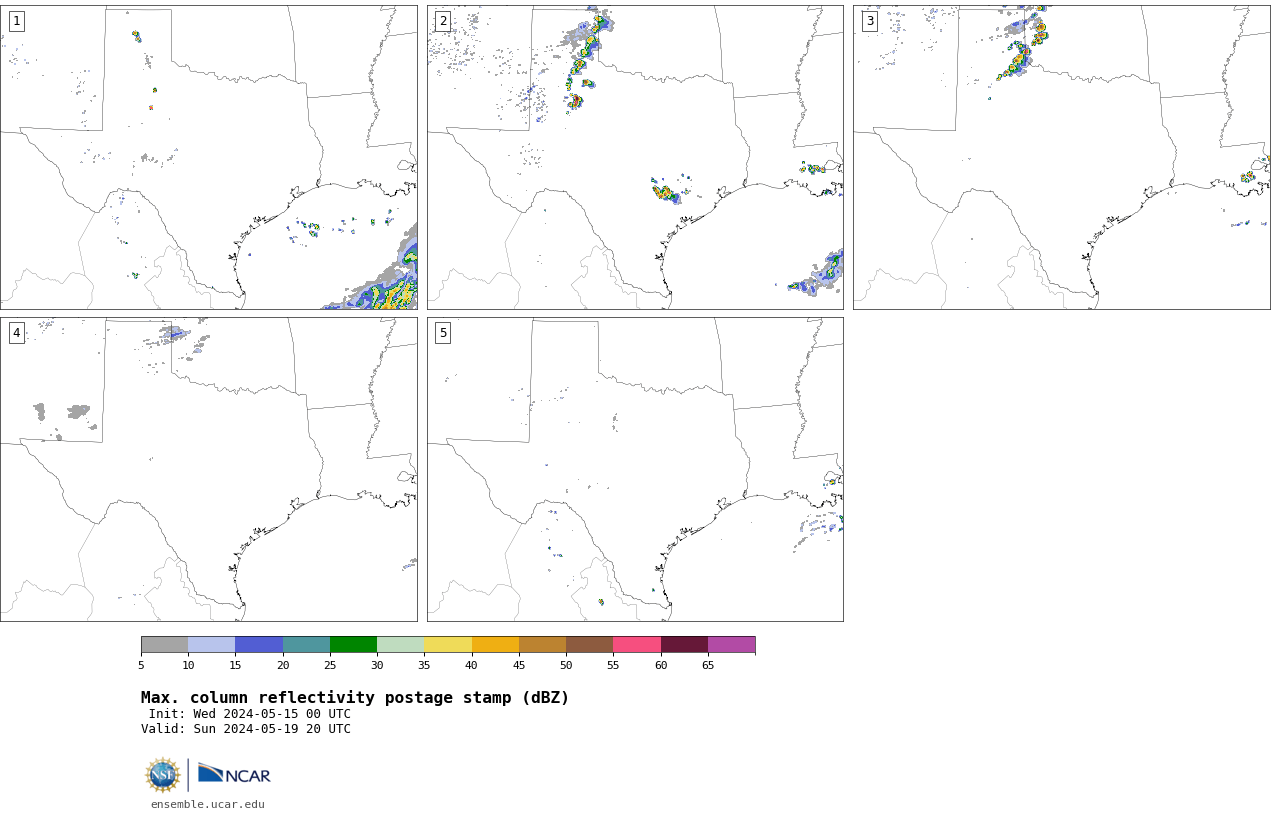Image resolution: width=1280 pixels, height=815 pixels.
Task: Click colorbar tick label 20
Action: coord(283,665)
